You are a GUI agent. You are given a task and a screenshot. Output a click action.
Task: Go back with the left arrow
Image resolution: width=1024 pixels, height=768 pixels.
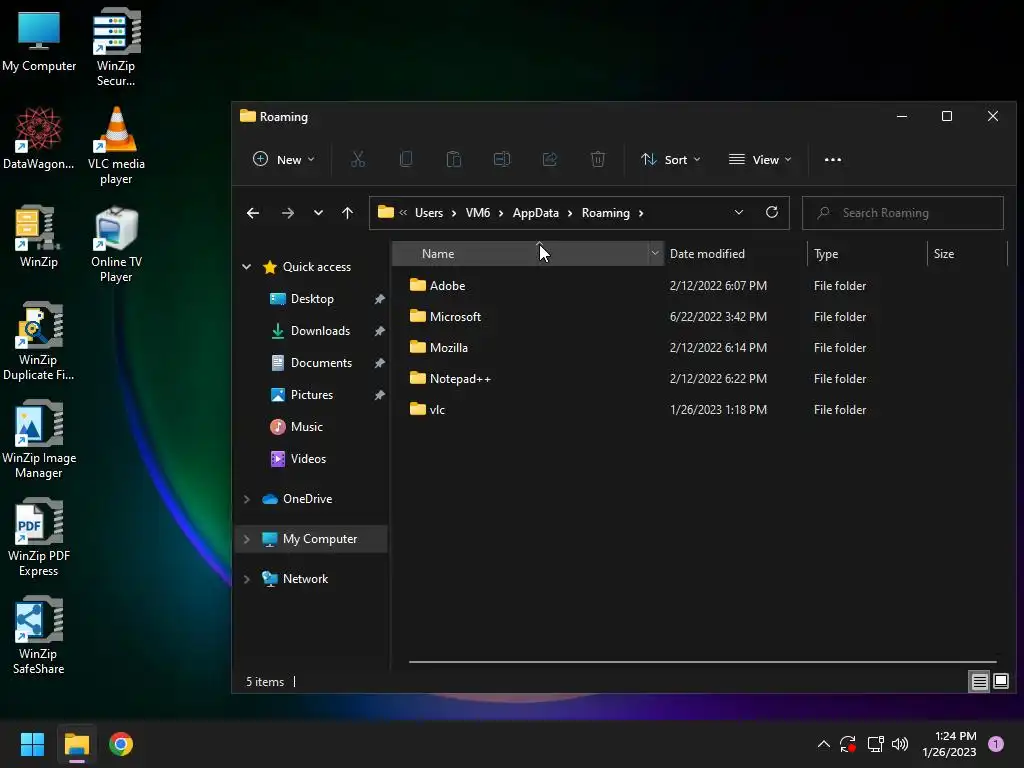tap(253, 213)
